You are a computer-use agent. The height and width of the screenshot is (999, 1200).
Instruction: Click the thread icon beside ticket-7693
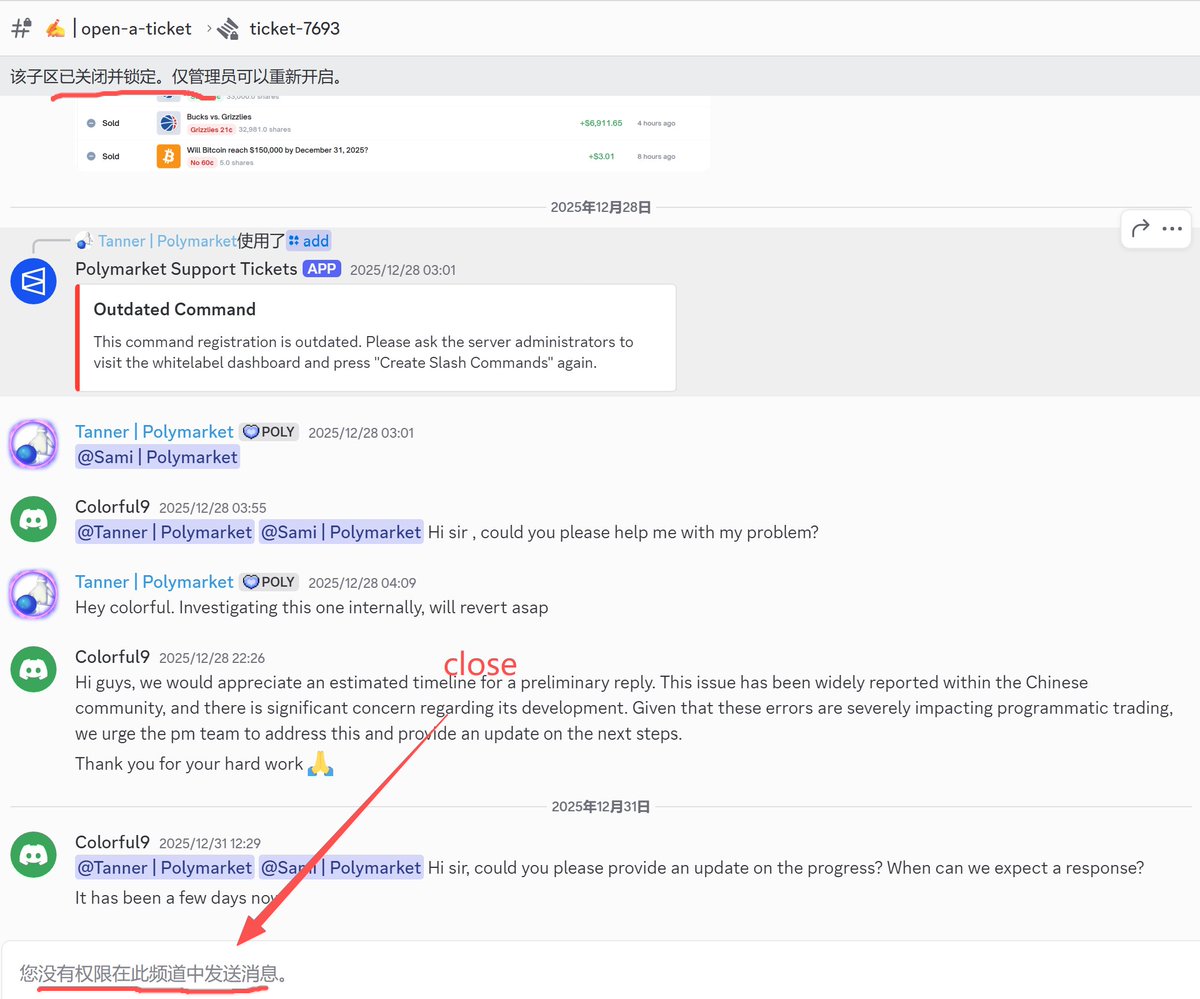point(228,28)
